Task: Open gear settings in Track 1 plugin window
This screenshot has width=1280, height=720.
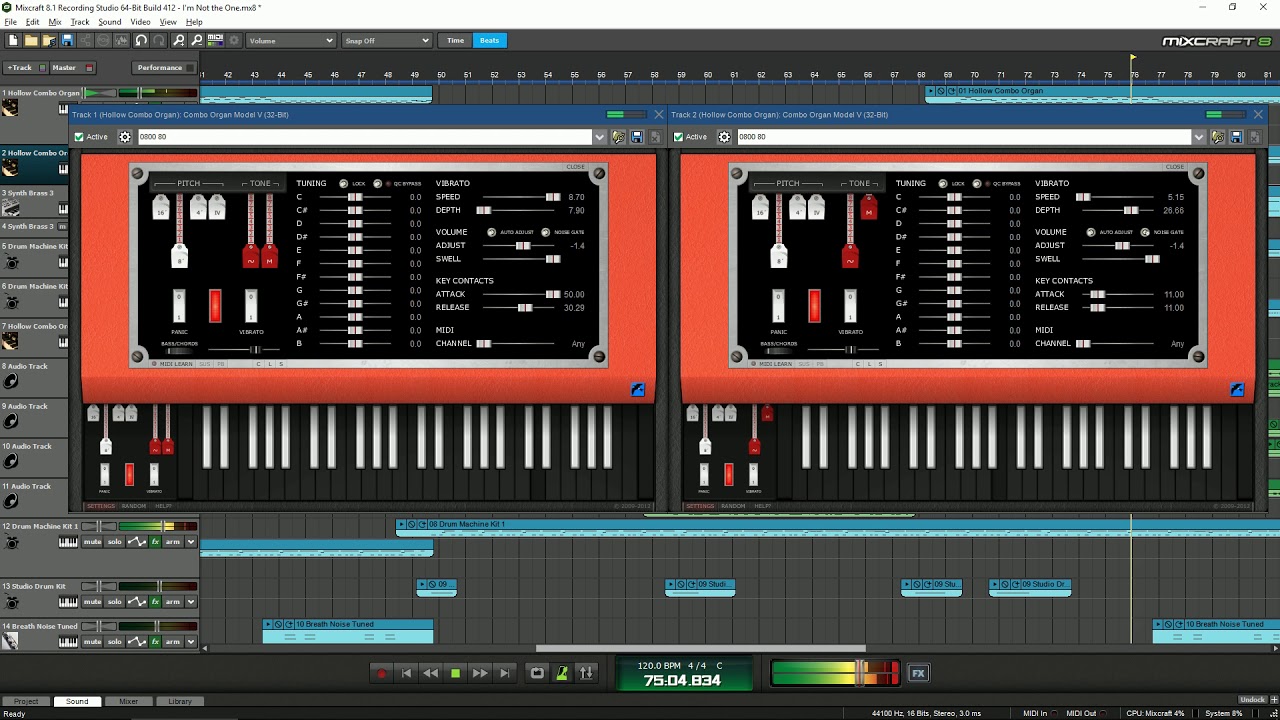Action: pos(125,137)
